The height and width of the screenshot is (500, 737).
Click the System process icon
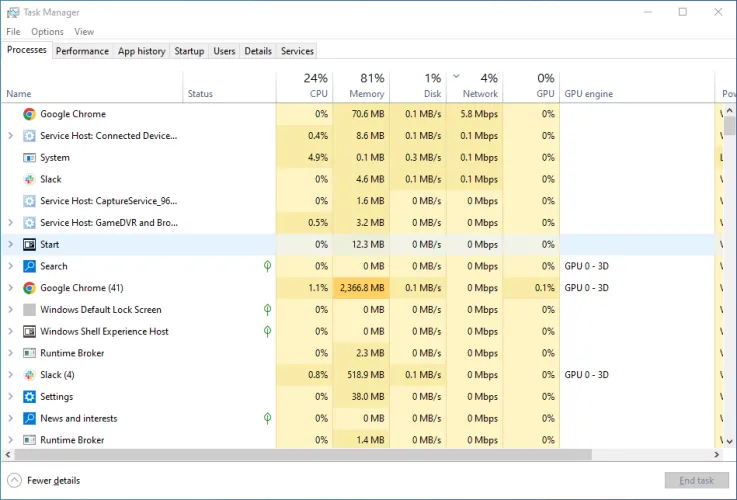pos(29,157)
